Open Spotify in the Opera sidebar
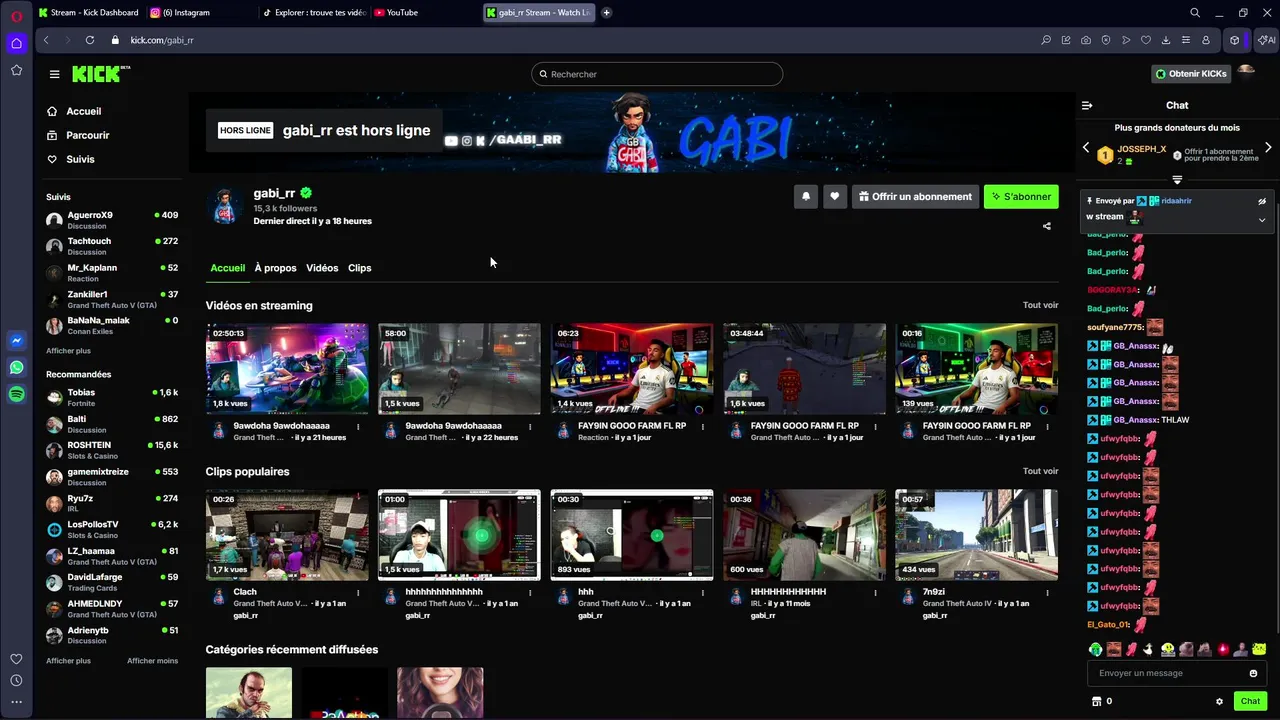The width and height of the screenshot is (1280, 720). (16, 395)
